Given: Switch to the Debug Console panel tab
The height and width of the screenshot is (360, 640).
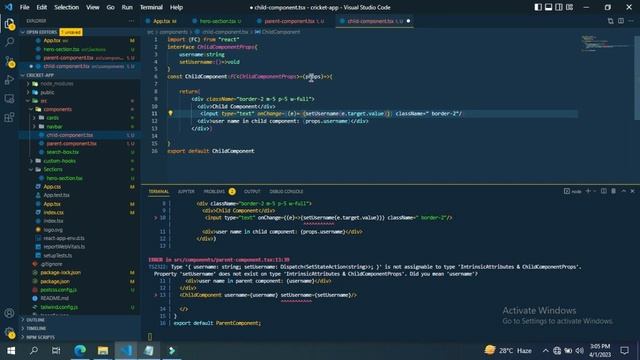Looking at the screenshot, I should coord(286,191).
